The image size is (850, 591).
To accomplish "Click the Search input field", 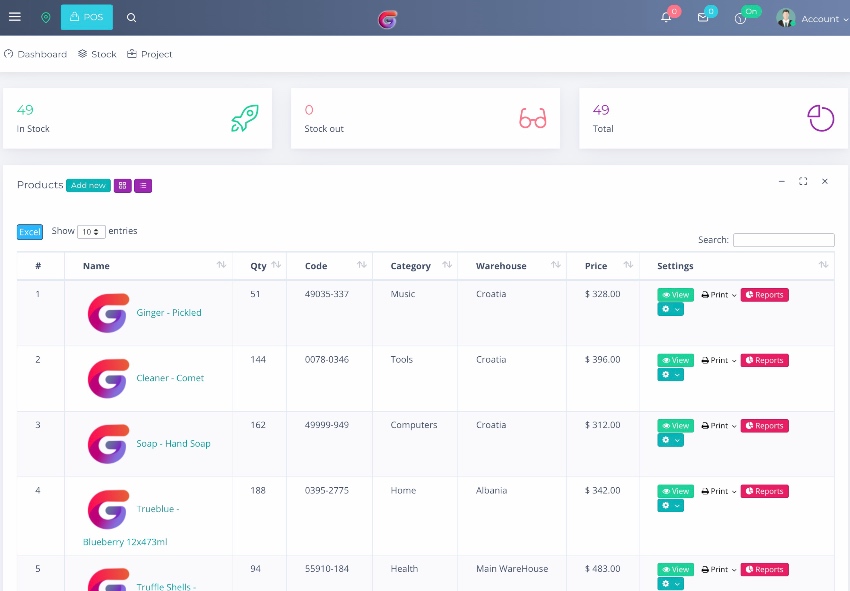I will [x=783, y=240].
